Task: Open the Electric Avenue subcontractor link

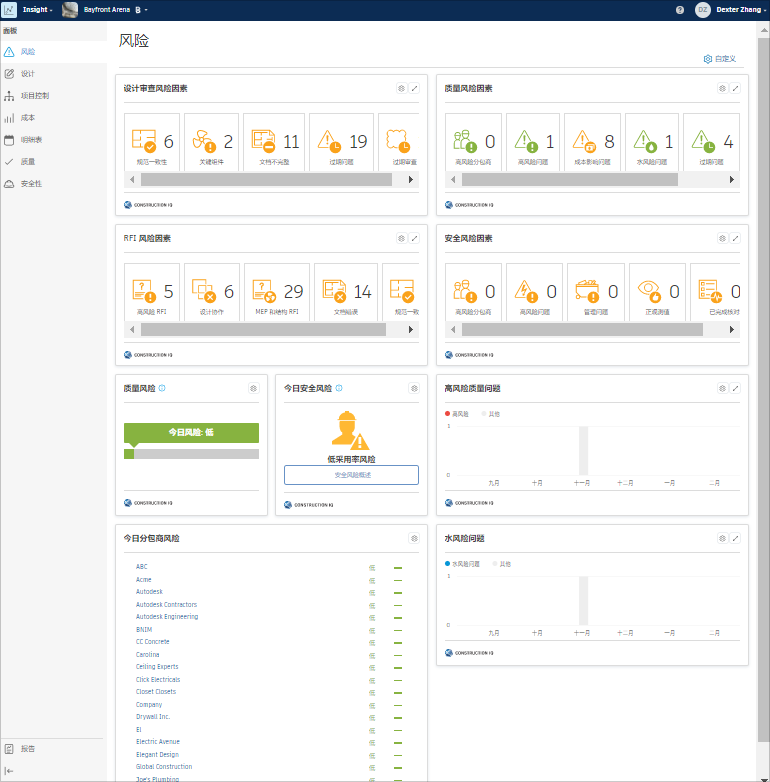Action: click(158, 742)
